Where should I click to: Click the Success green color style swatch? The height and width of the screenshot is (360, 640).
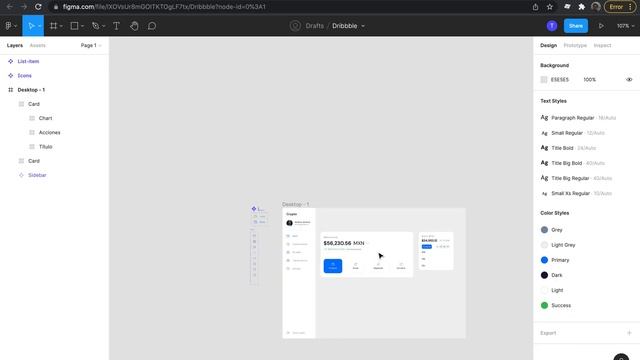click(544, 305)
